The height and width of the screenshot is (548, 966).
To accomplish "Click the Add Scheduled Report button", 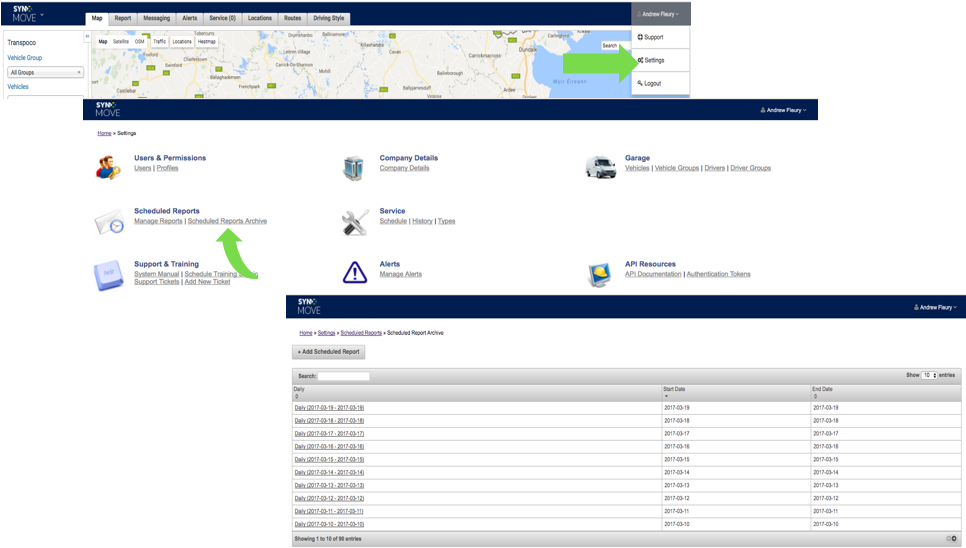I will [328, 352].
